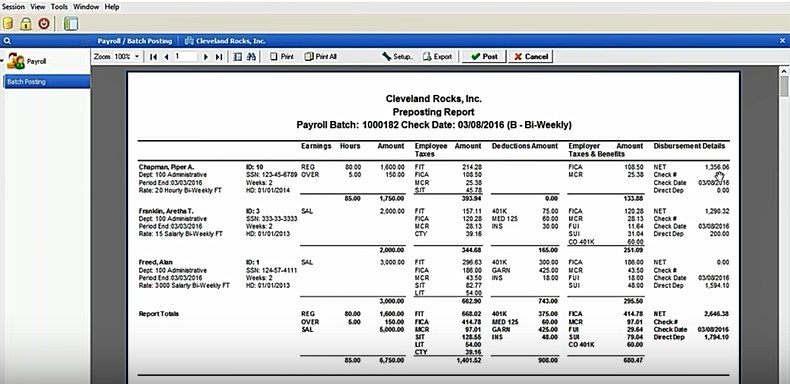Click the Export button
This screenshot has width=790, height=384.
tap(437, 57)
